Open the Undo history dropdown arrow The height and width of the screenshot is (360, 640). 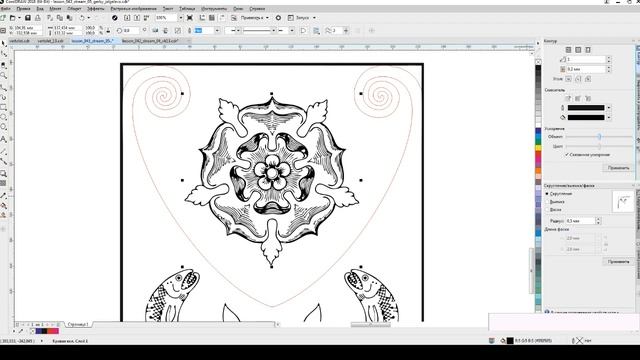(x=89, y=18)
